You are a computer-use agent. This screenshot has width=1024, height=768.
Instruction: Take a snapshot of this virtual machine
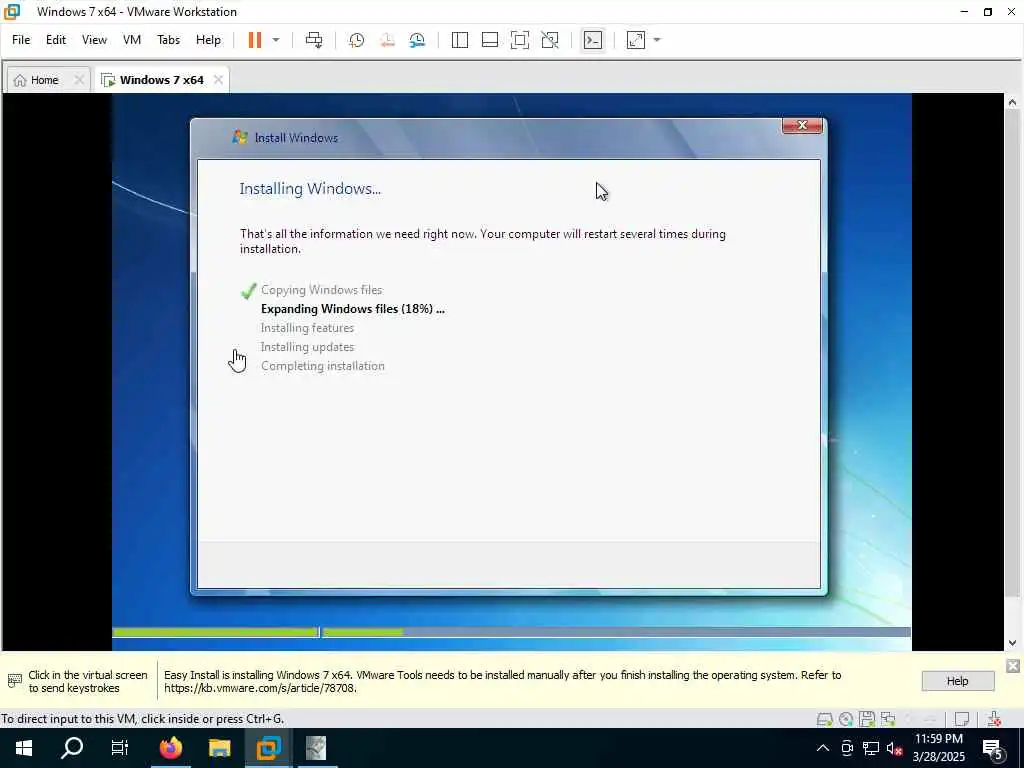click(x=357, y=40)
